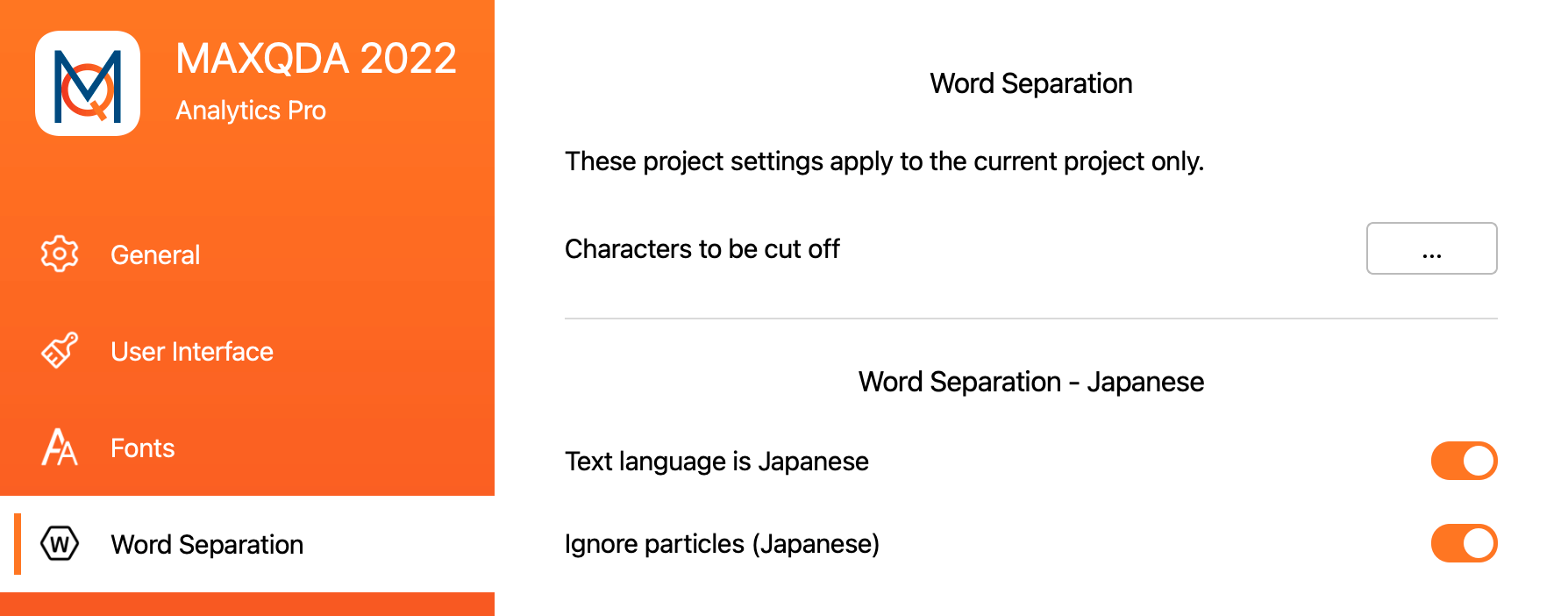The width and height of the screenshot is (1568, 616).
Task: Click the MAXQDA 2022 title text
Action: pos(316,58)
